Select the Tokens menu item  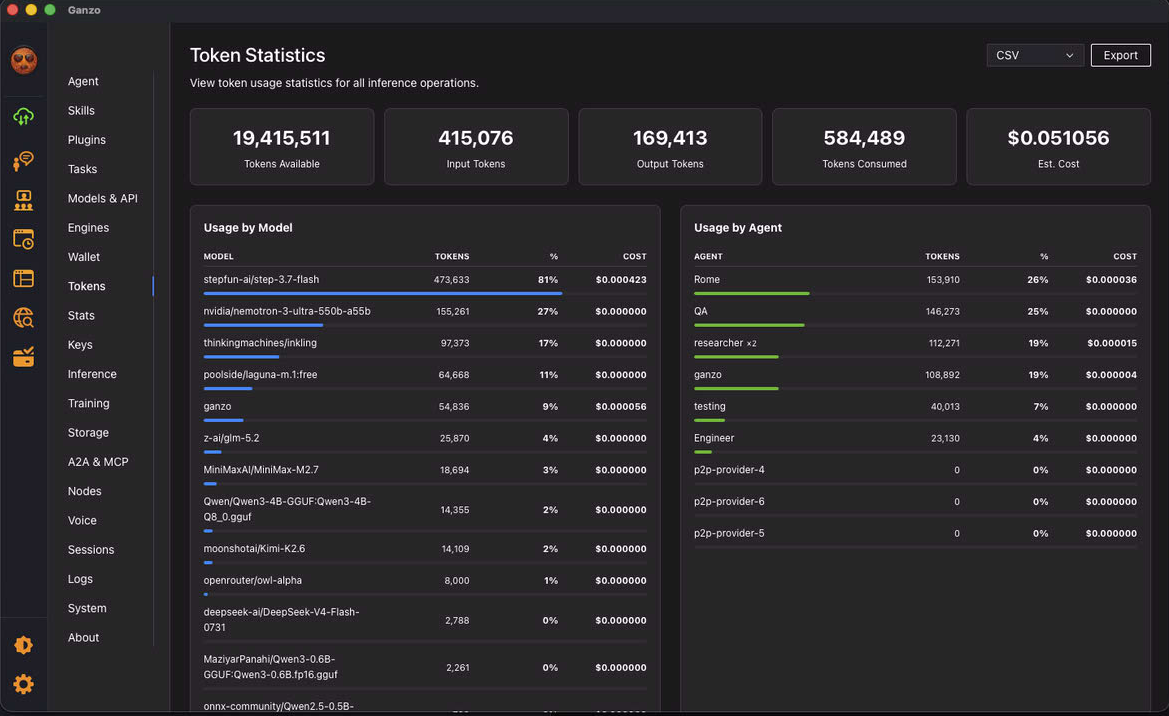tap(86, 286)
